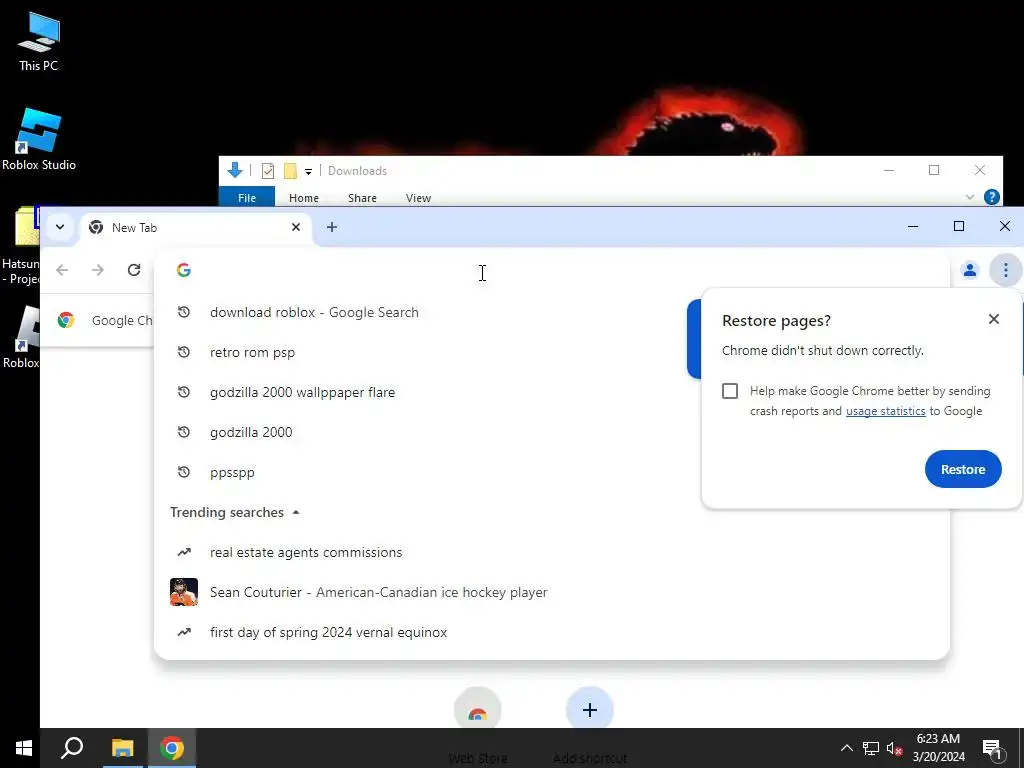Open View tab in Downloads window
Screen dimensions: 1024x768
pyautogui.click(x=418, y=198)
